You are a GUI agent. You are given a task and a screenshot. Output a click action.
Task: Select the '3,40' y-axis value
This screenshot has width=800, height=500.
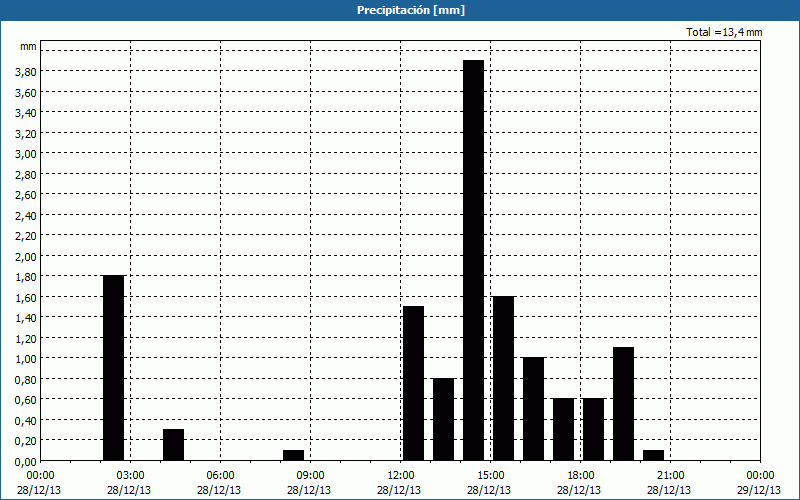[x=26, y=113]
